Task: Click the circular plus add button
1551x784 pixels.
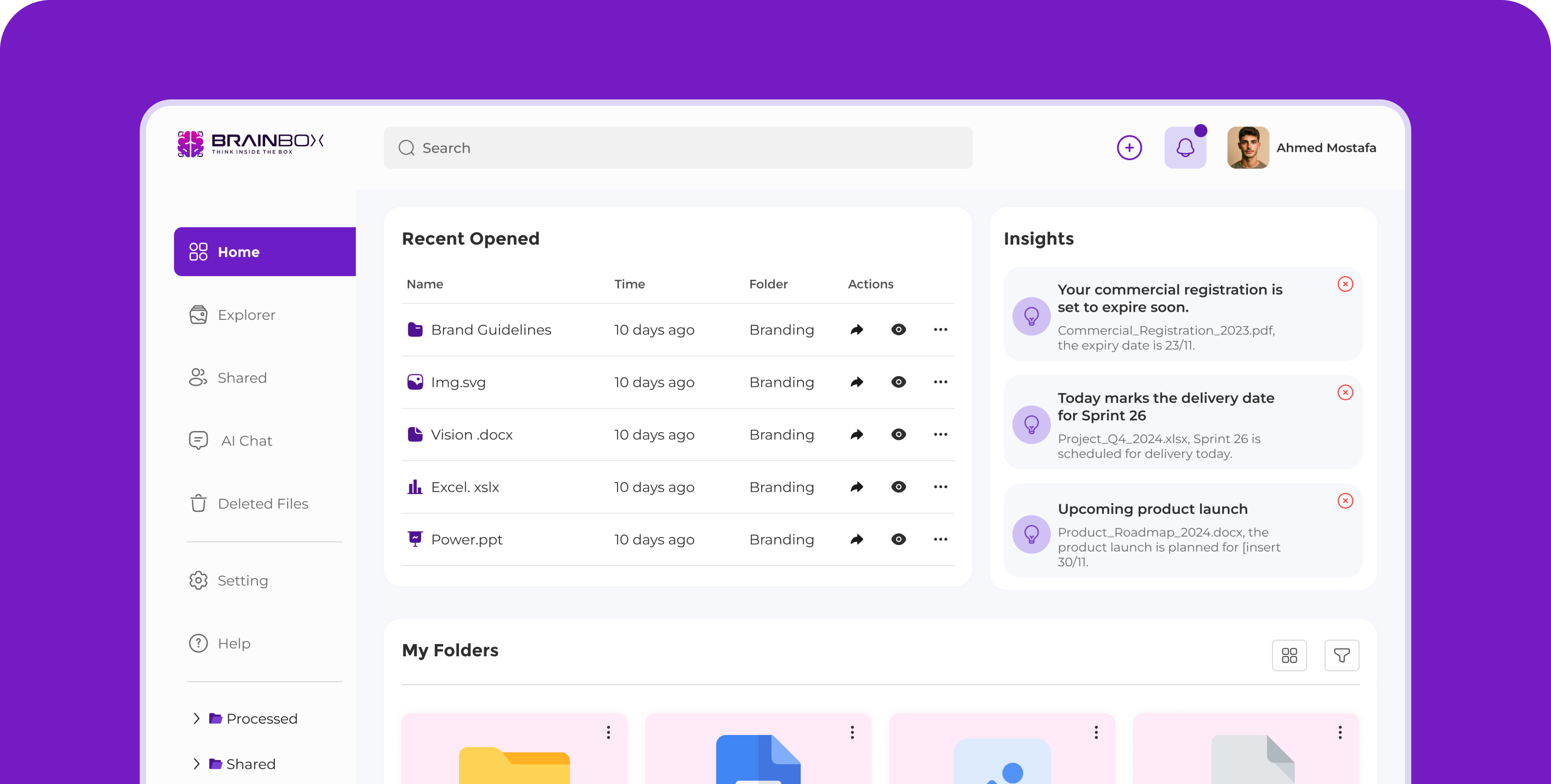Action: [1129, 148]
